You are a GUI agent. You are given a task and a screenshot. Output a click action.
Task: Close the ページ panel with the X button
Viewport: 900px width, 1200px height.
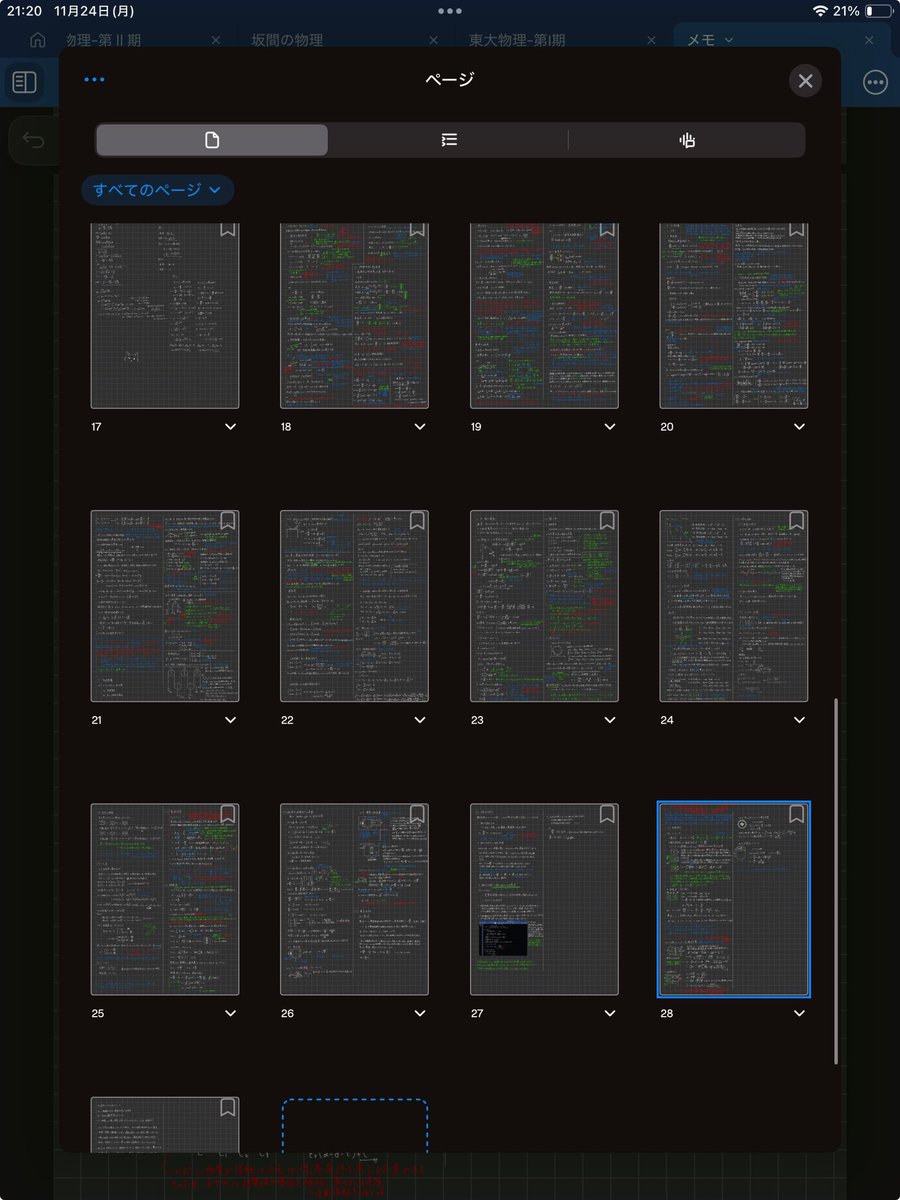[x=805, y=80]
